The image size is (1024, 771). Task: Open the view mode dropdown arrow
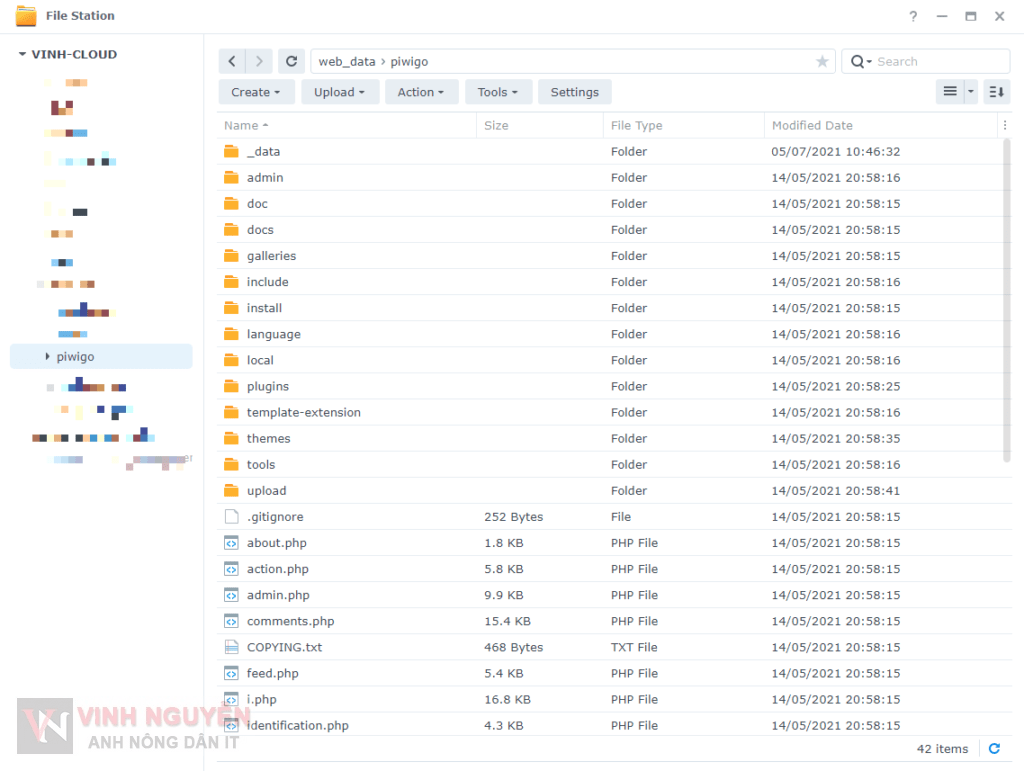969,91
